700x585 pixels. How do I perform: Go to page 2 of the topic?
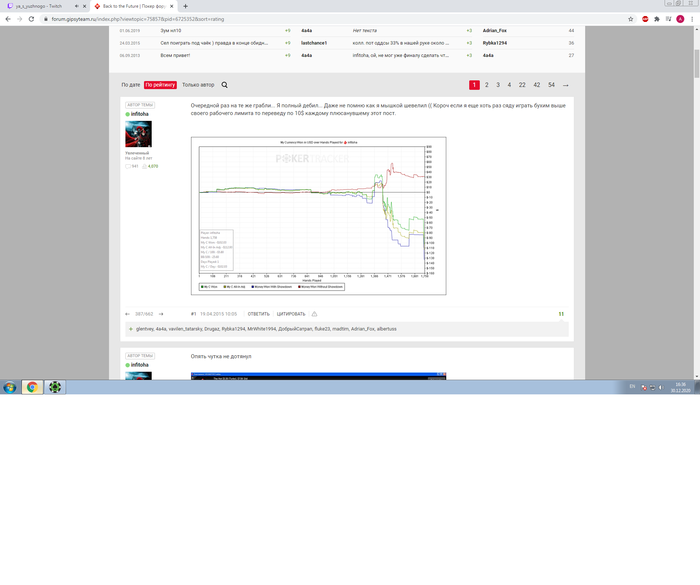point(487,85)
